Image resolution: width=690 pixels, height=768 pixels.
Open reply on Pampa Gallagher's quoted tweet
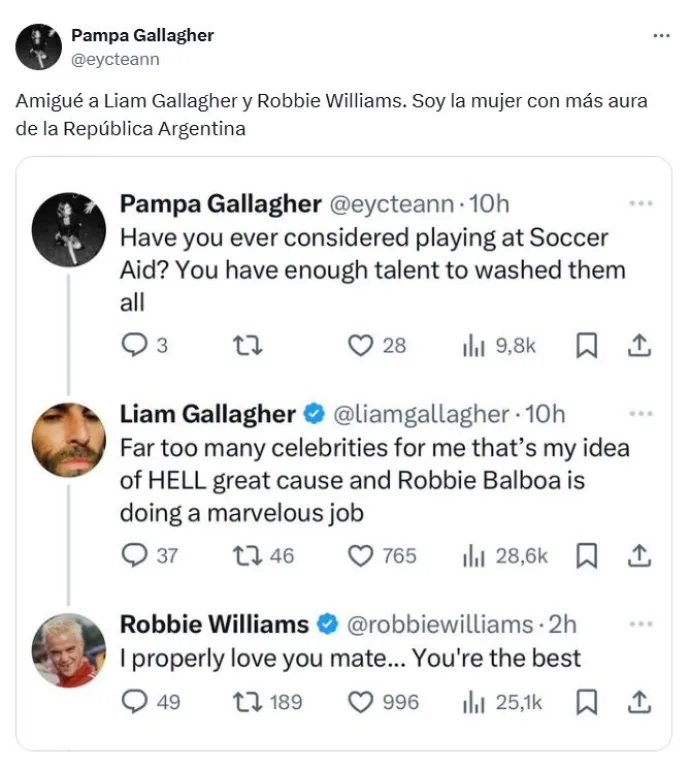pyautogui.click(x=133, y=345)
